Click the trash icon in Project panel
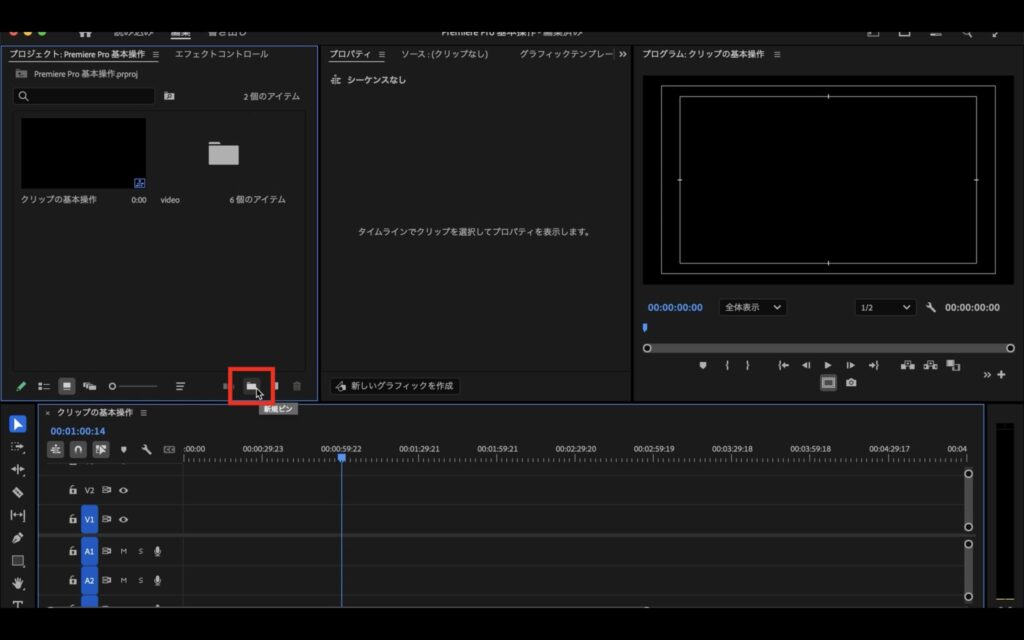Viewport: 1024px width, 640px height. pyautogui.click(x=296, y=386)
